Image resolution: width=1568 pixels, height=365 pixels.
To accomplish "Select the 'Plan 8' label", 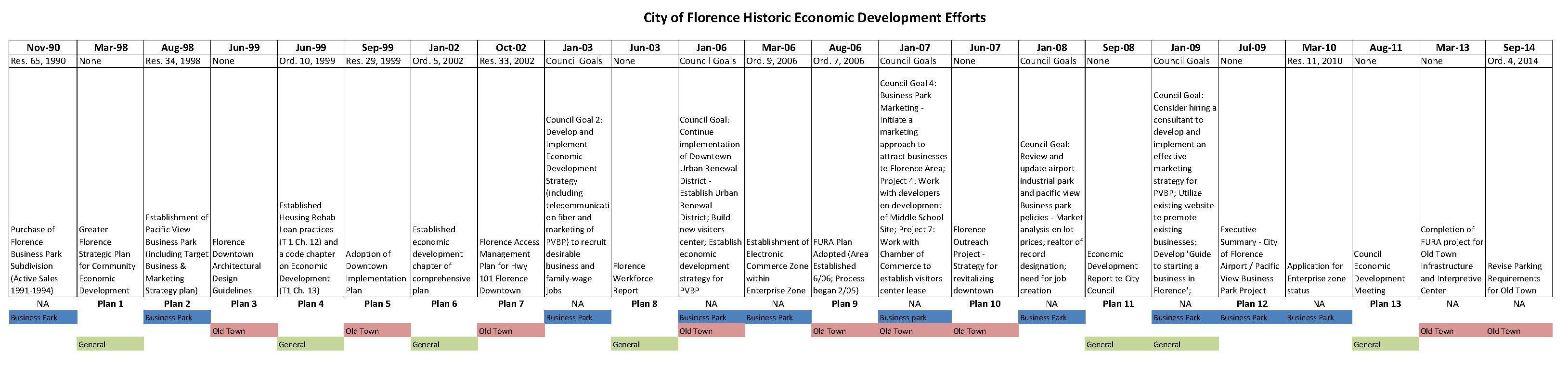I will click(x=645, y=303).
